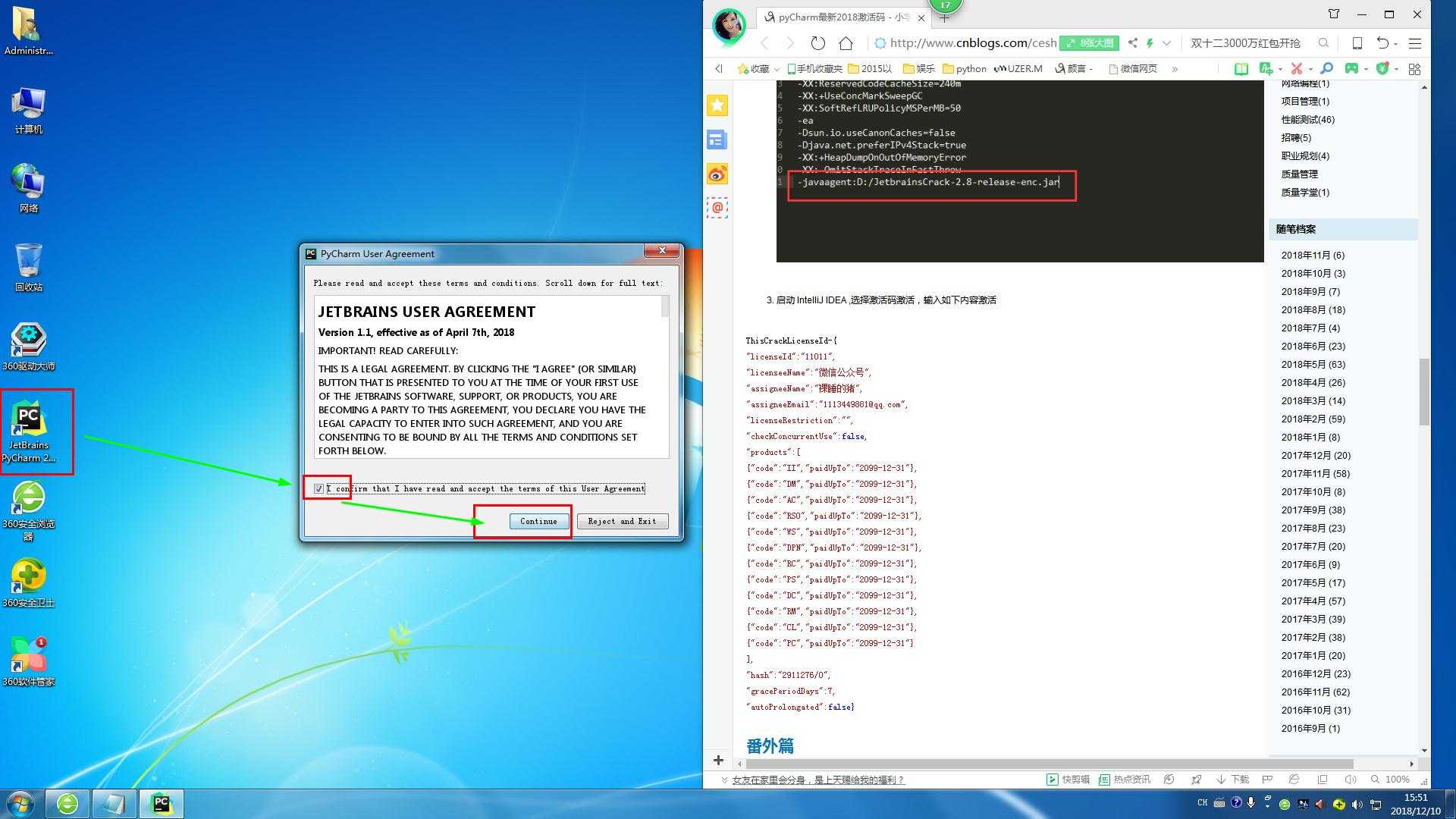Click the Continue button in PyCharm dialog
Screen dimensions: 1456x819
(538, 521)
